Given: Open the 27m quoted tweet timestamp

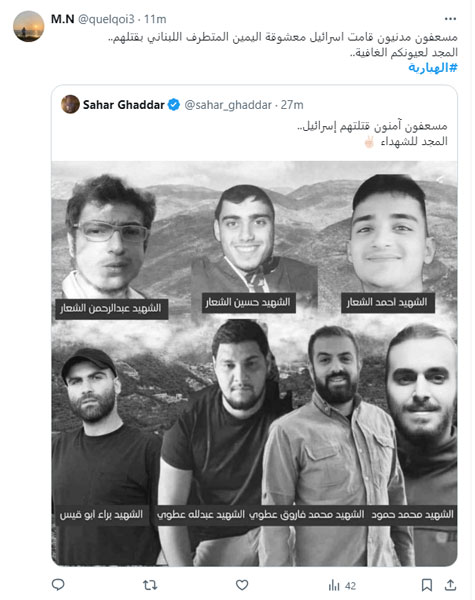Looking at the screenshot, I should 292,105.
